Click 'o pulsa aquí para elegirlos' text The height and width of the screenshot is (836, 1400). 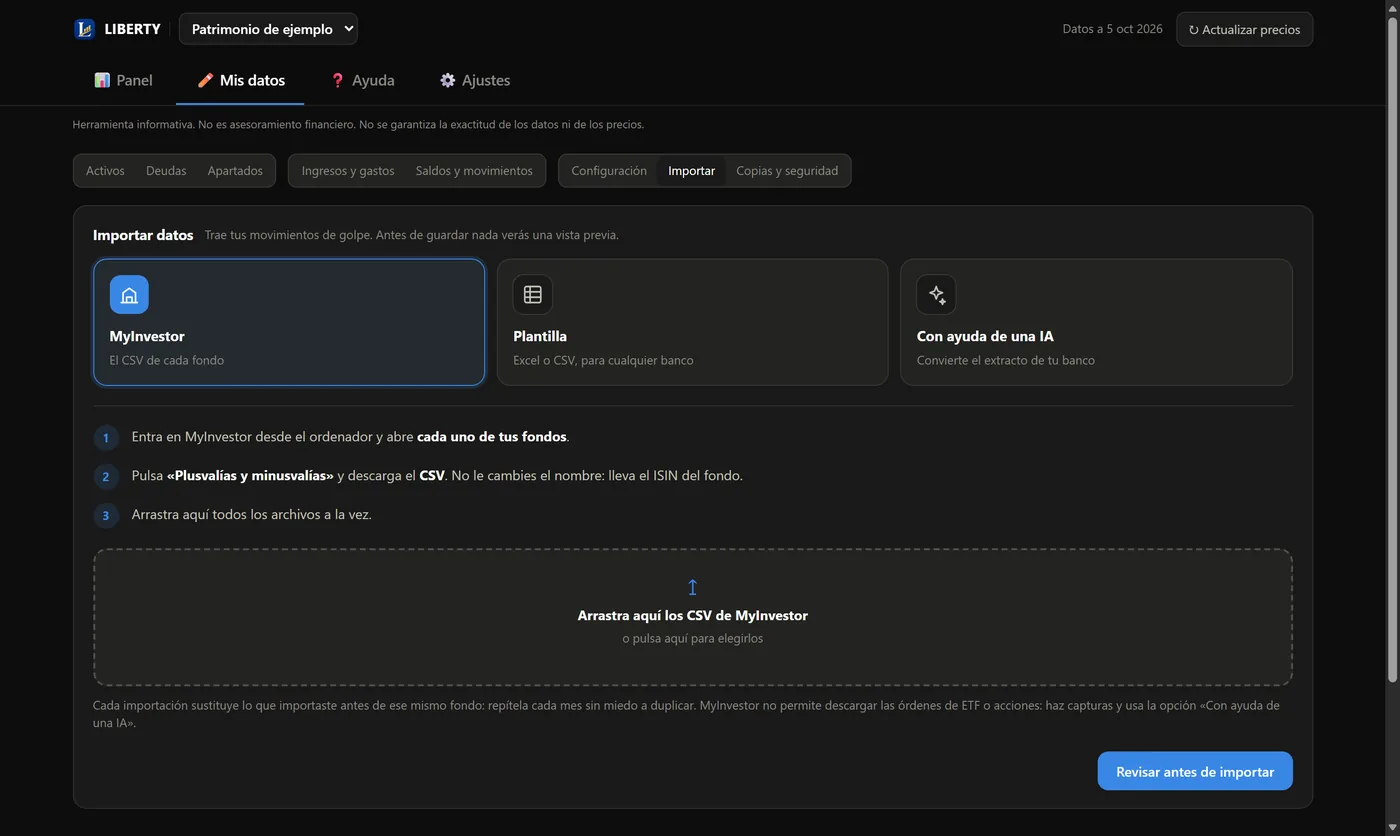coord(692,638)
